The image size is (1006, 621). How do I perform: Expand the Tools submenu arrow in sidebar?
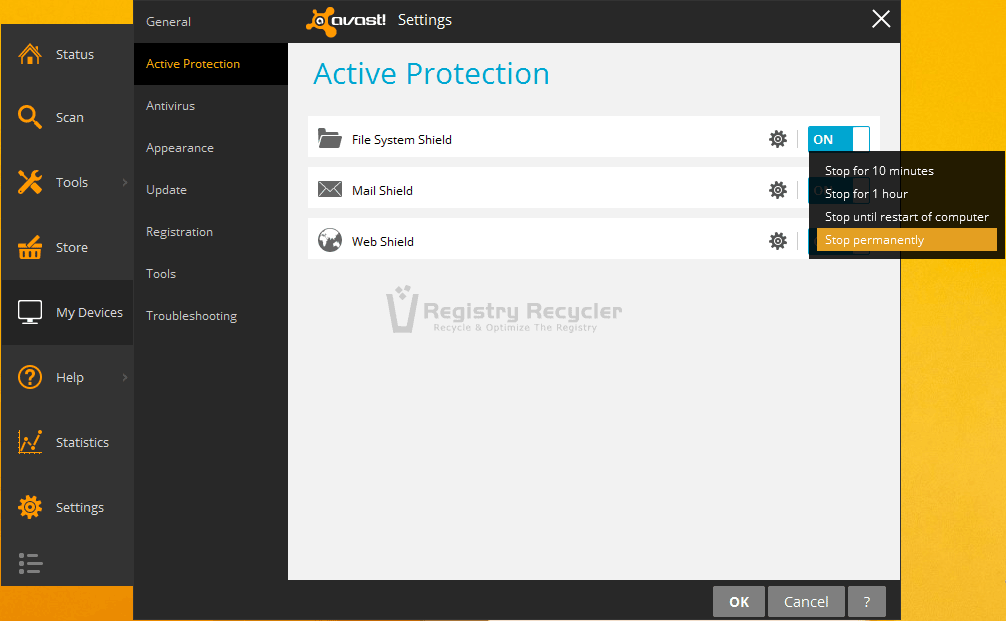tap(124, 182)
